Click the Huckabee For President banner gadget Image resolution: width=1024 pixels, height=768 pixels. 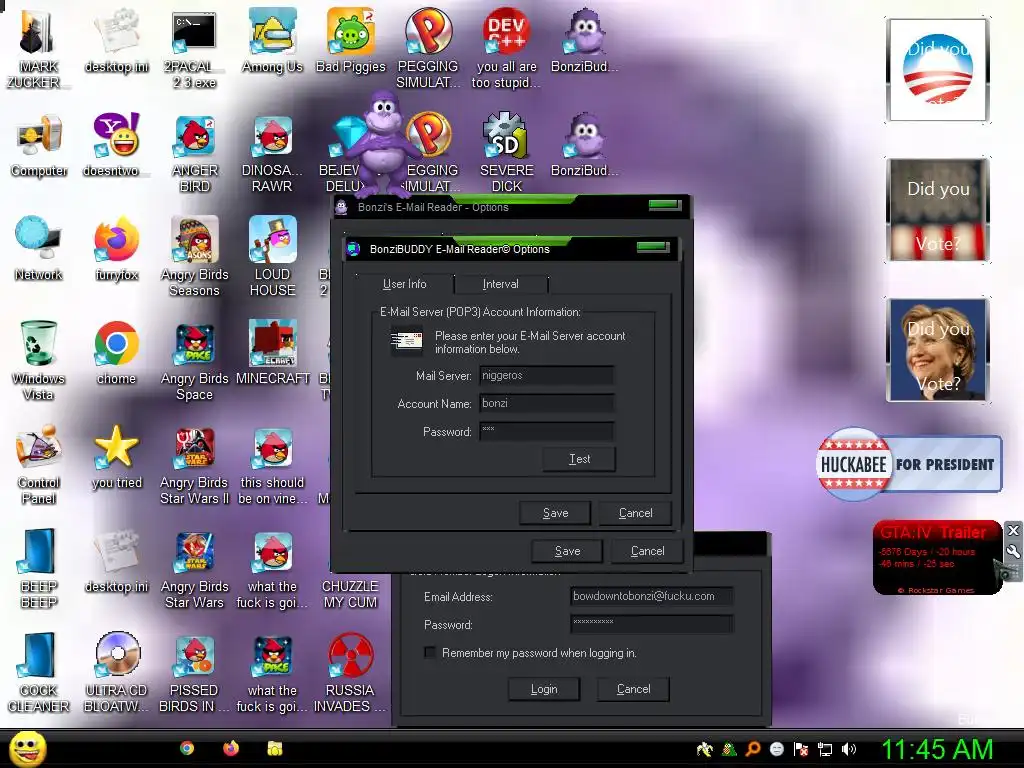(909, 464)
